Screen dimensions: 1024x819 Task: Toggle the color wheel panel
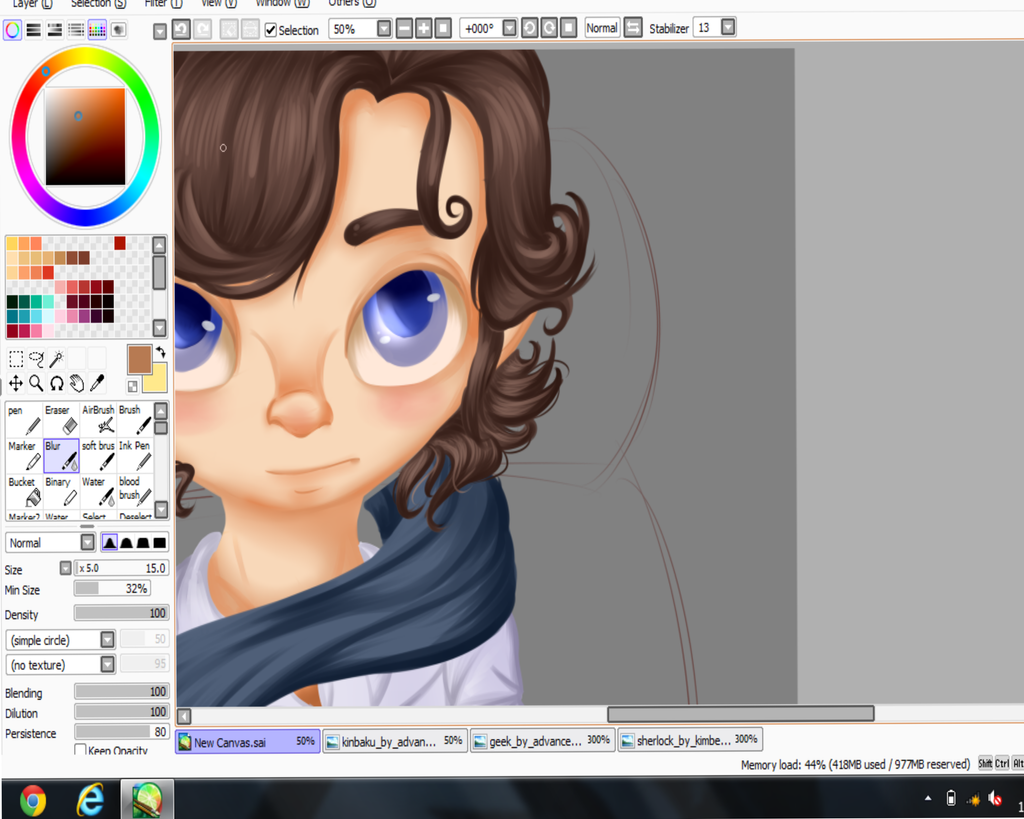click(12, 29)
